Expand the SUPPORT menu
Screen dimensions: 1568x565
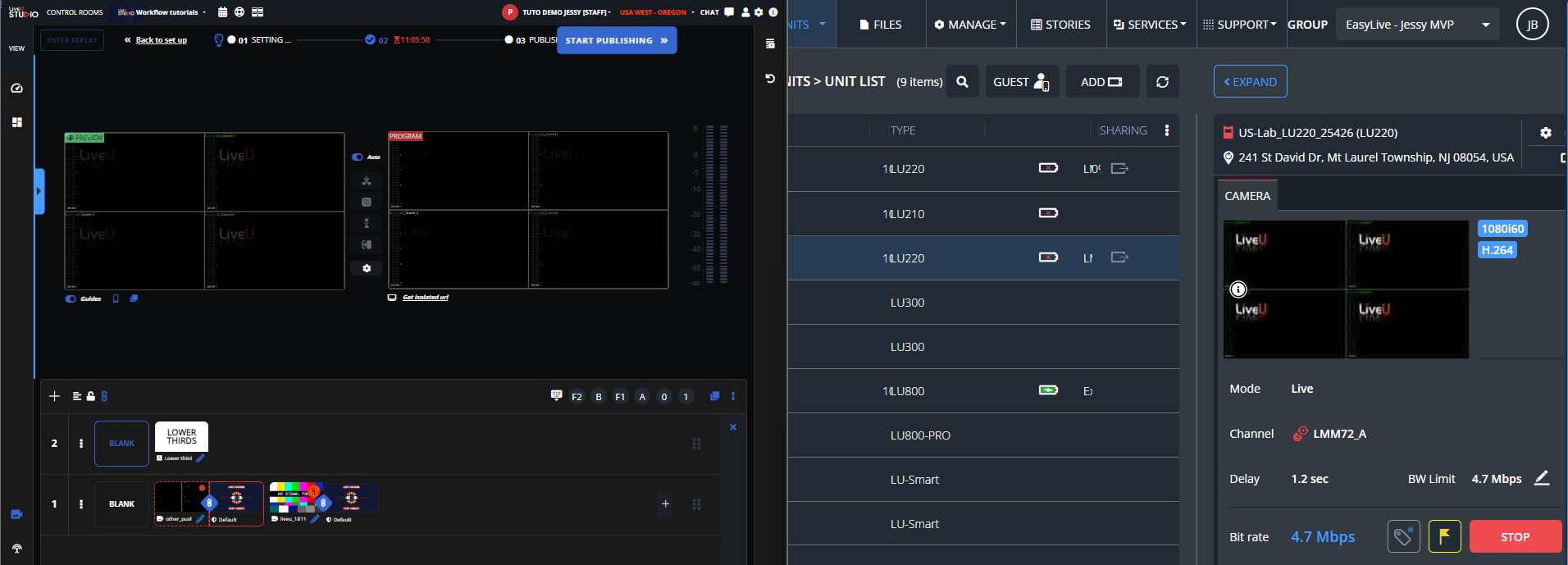[1240, 25]
